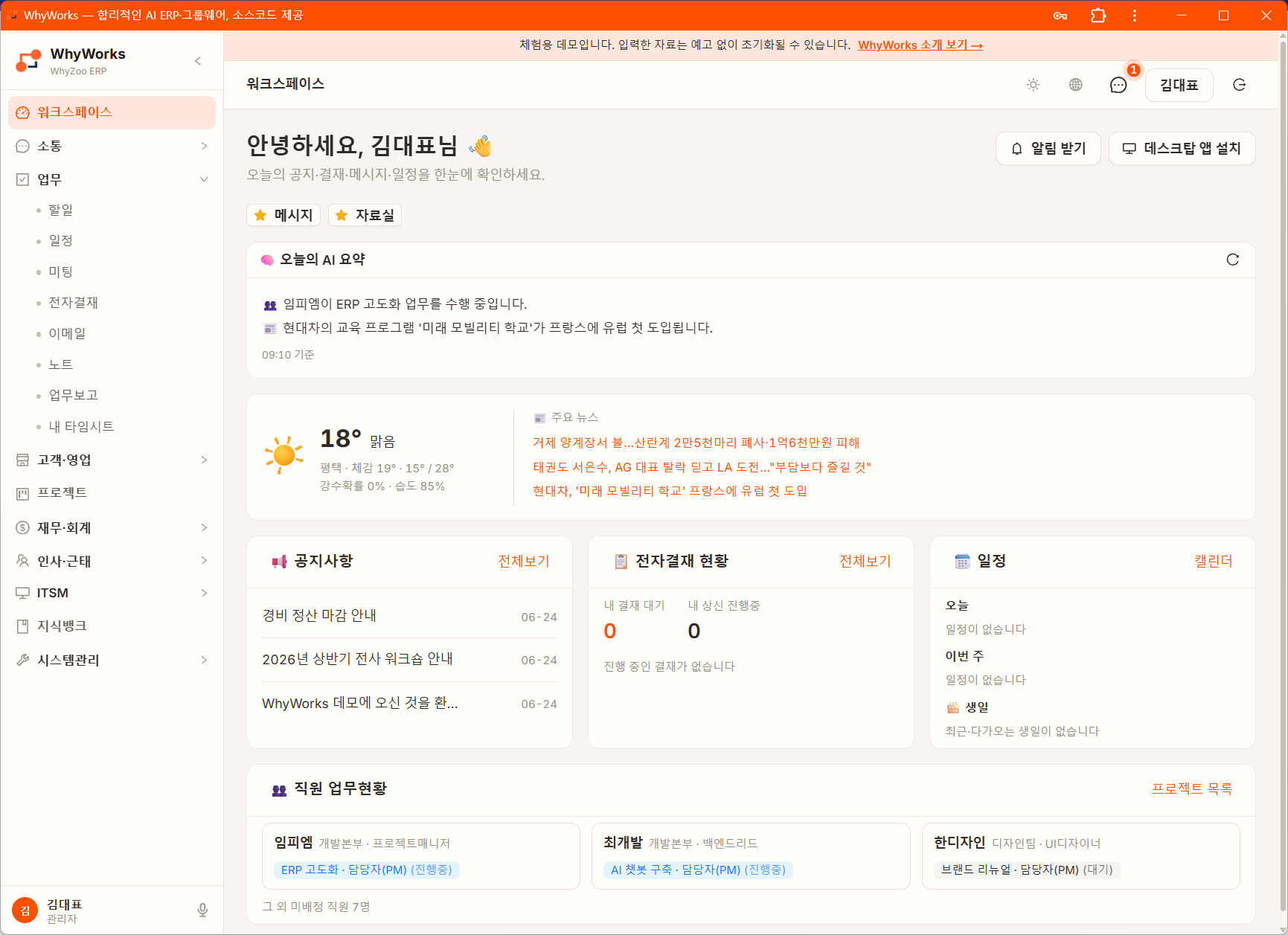
Task: Expand the ITSM menu
Action: pyautogui.click(x=112, y=593)
